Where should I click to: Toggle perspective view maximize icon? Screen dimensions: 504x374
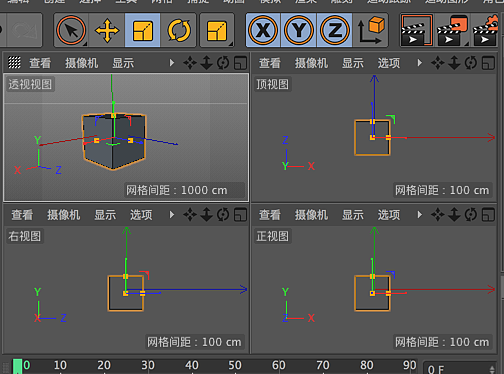(x=240, y=63)
